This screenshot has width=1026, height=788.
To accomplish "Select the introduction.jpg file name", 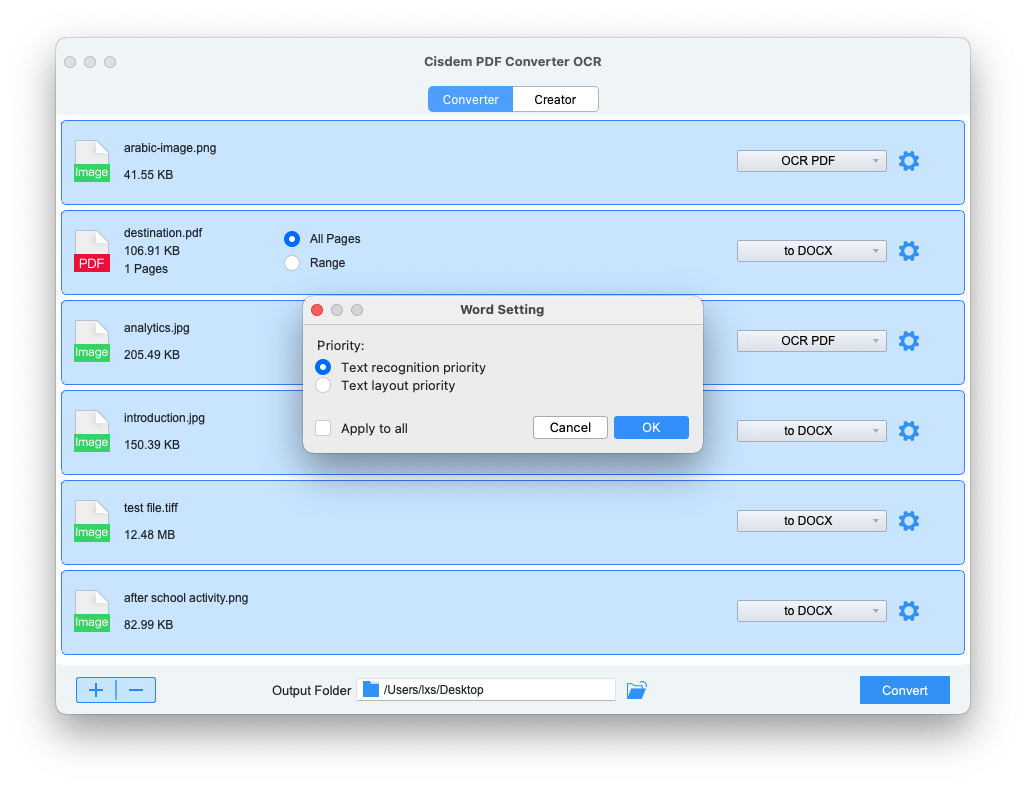I will point(164,418).
